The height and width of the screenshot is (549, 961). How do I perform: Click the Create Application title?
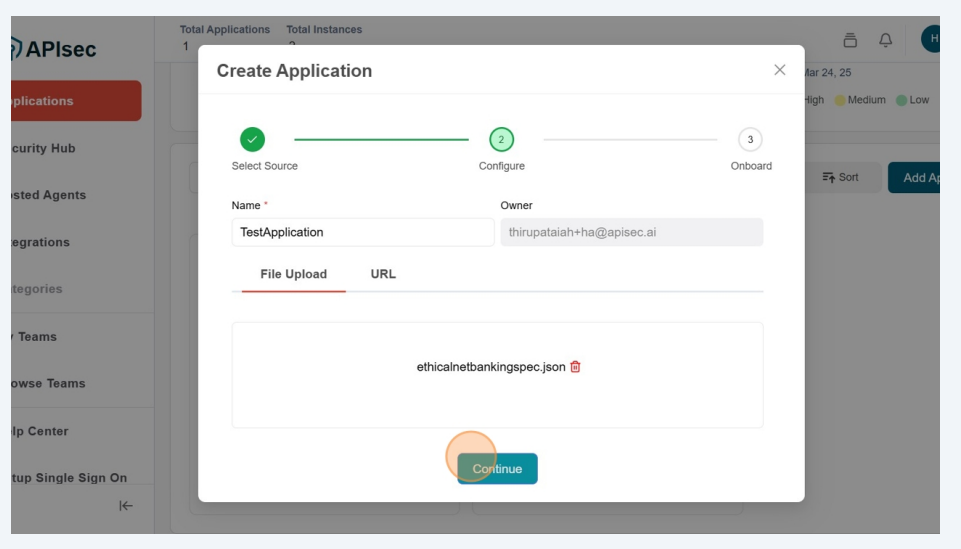pyautogui.click(x=294, y=70)
